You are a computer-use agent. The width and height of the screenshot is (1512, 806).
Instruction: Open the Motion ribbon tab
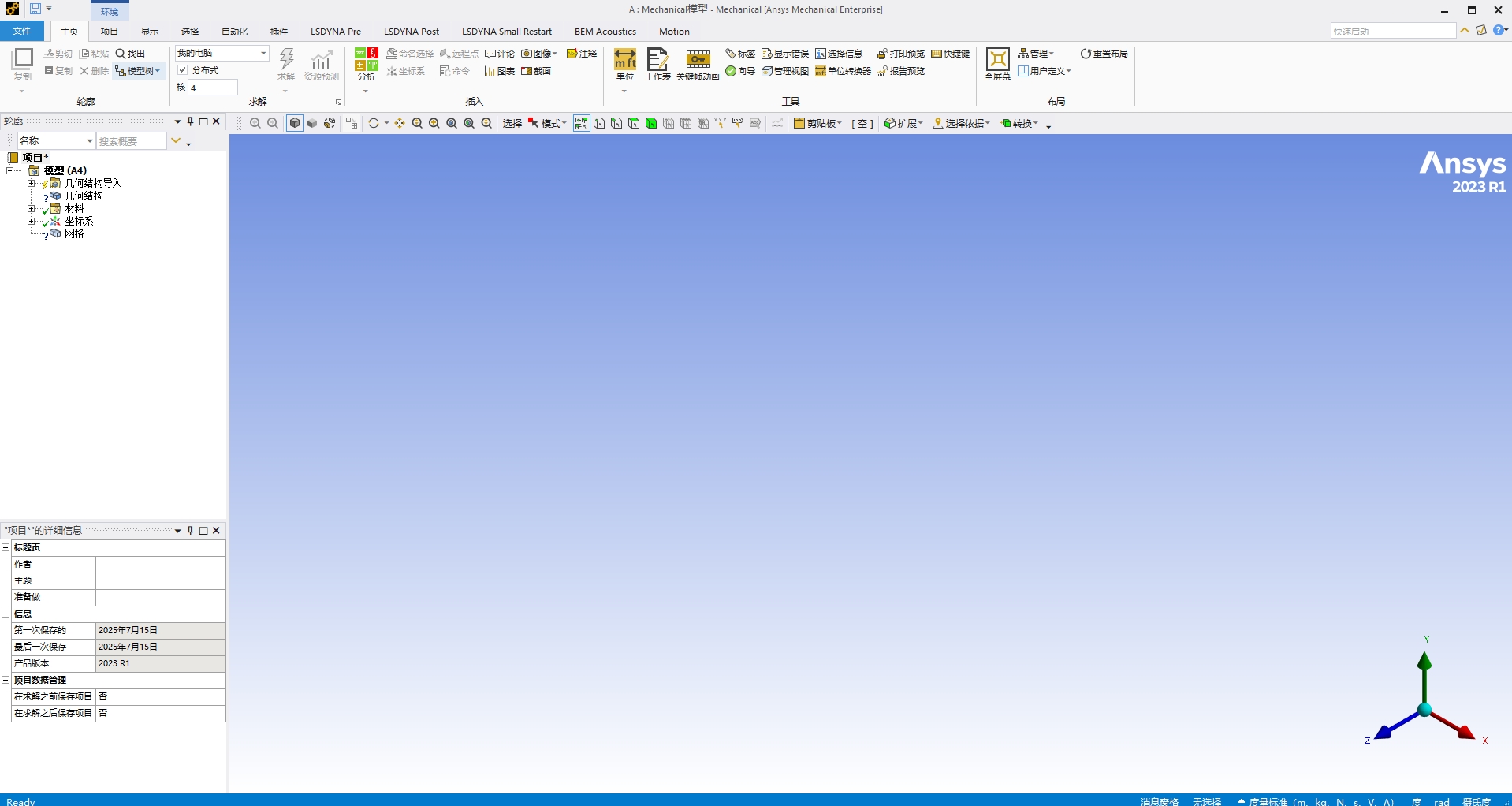(x=674, y=32)
